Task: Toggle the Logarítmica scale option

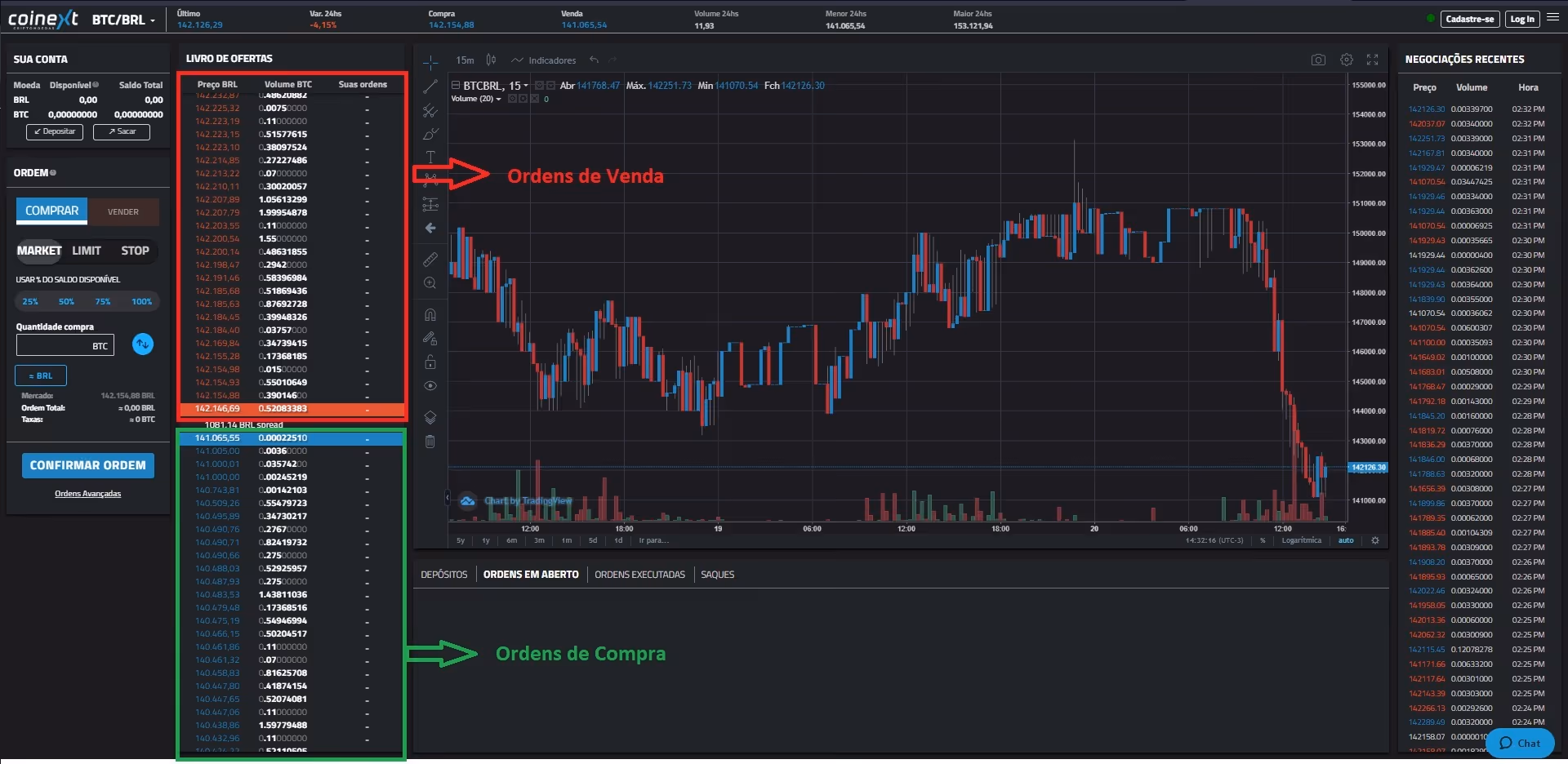Action: pos(1302,540)
